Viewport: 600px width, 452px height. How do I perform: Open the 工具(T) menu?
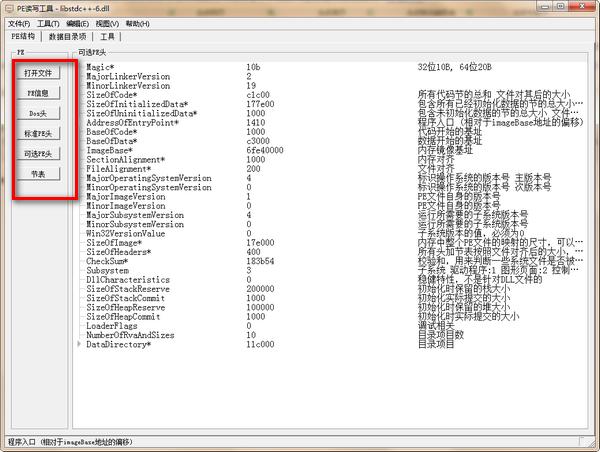(x=48, y=24)
